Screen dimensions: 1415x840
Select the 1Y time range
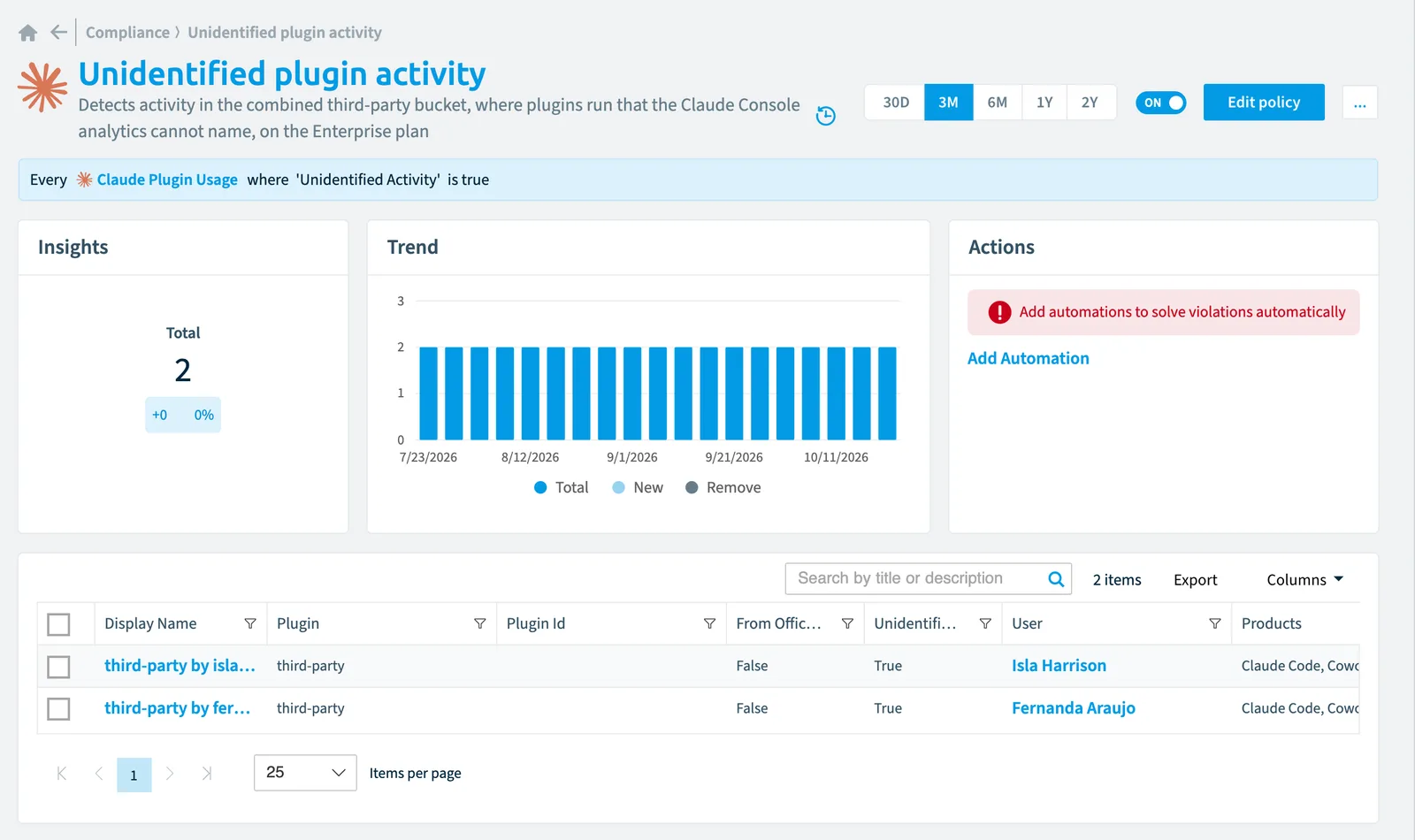point(1044,103)
